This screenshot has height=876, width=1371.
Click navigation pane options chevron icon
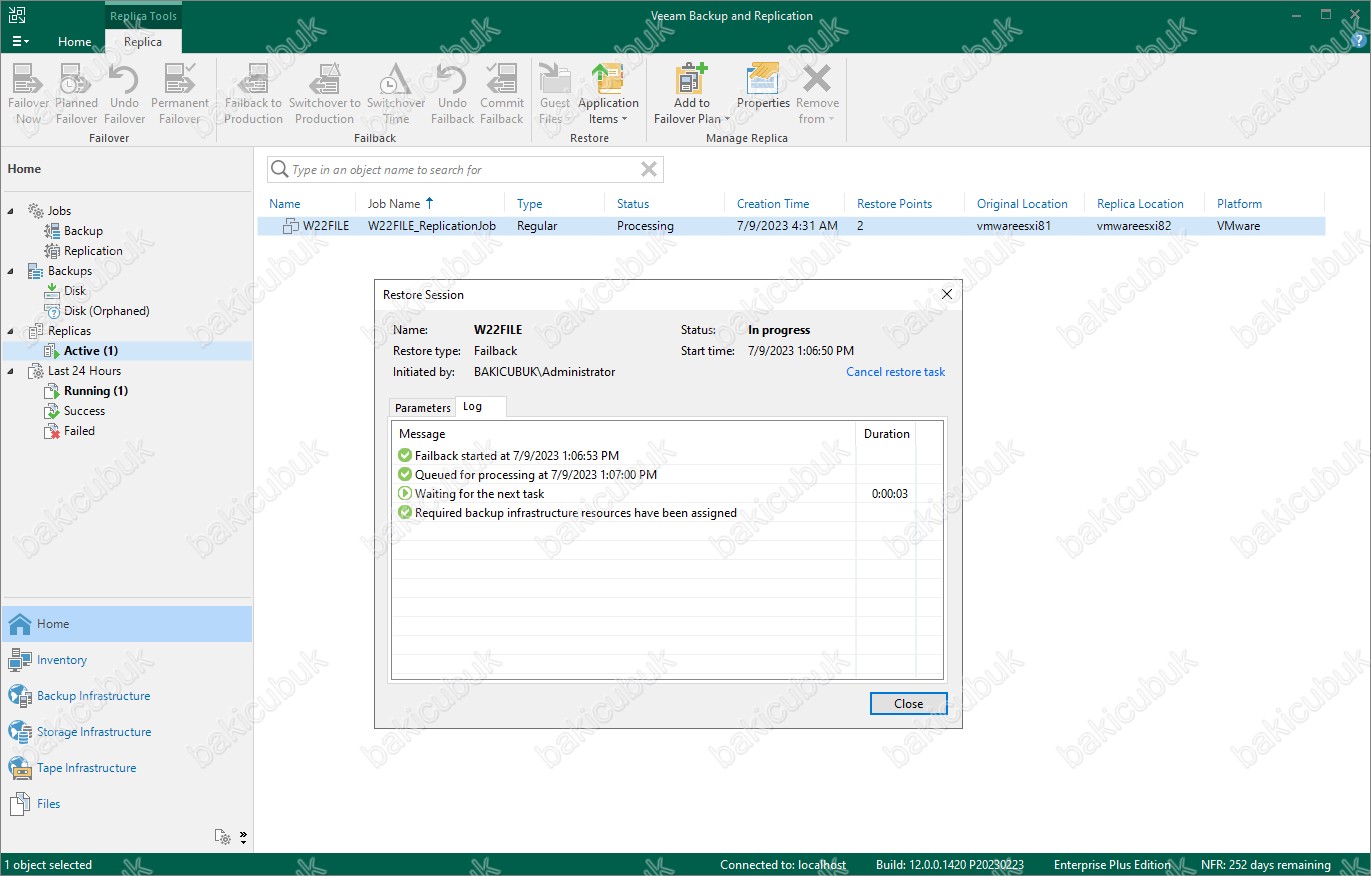(x=243, y=837)
